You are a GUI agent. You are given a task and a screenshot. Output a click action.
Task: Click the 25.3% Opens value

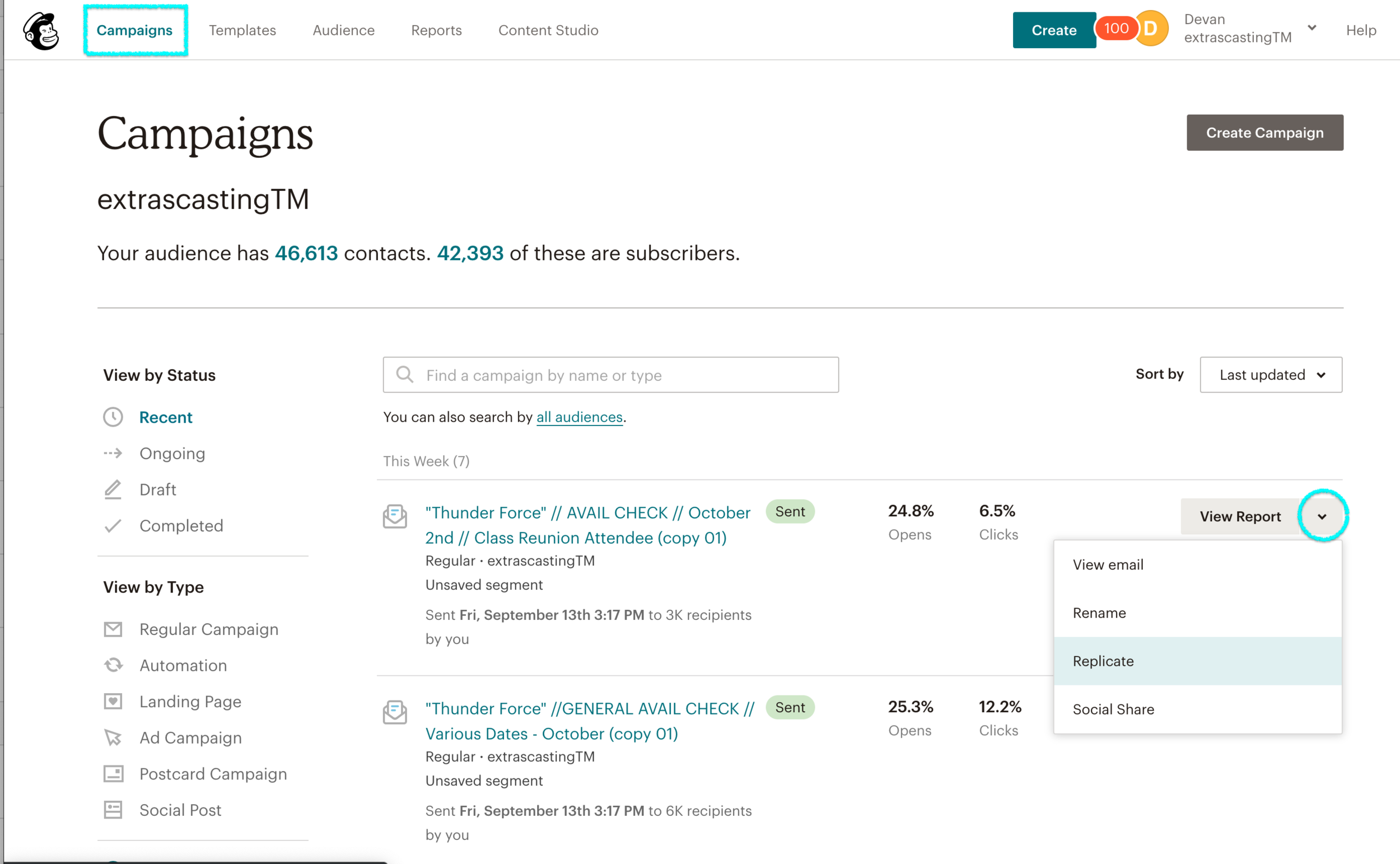click(911, 707)
